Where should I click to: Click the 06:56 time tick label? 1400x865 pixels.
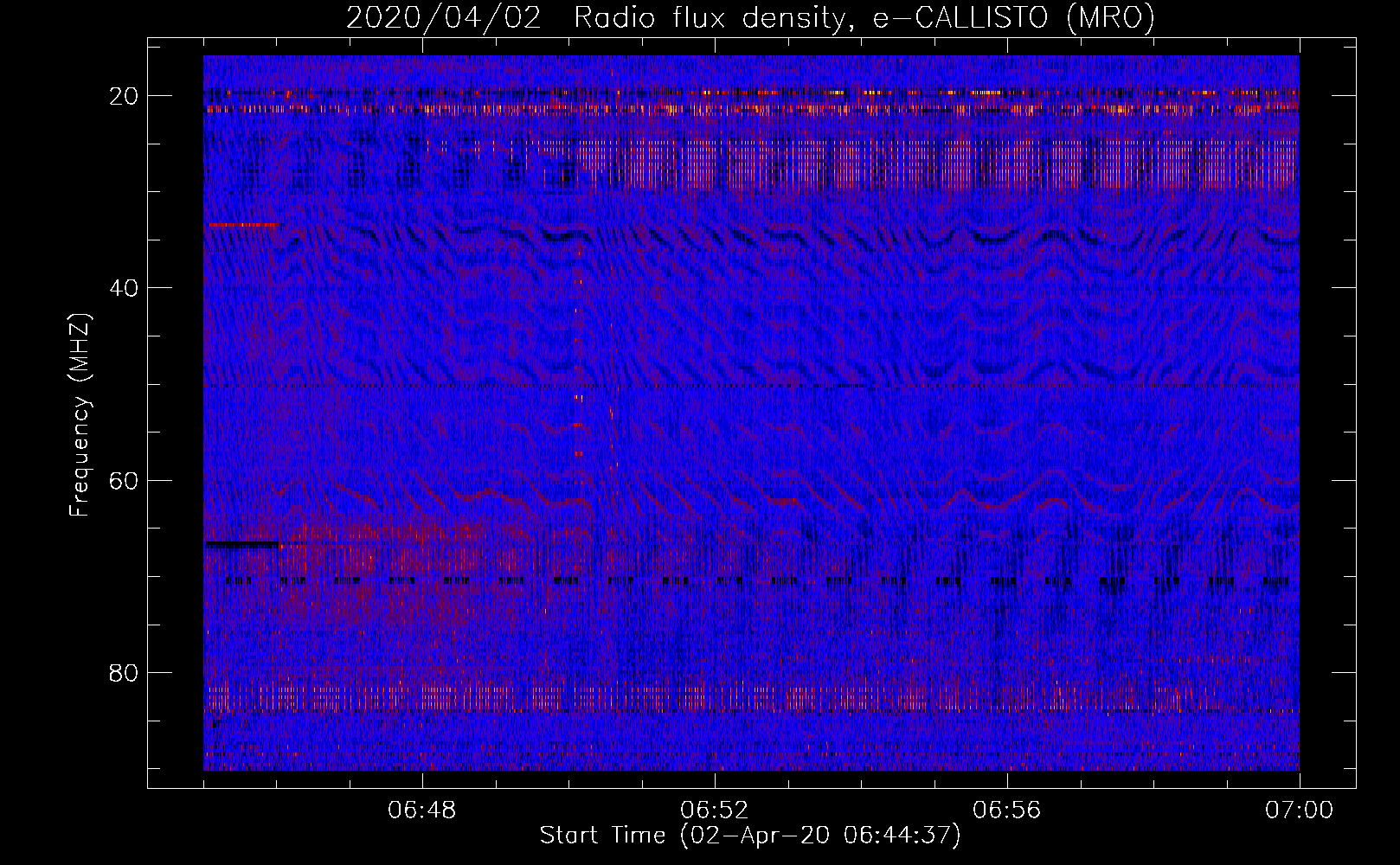[x=1007, y=811]
